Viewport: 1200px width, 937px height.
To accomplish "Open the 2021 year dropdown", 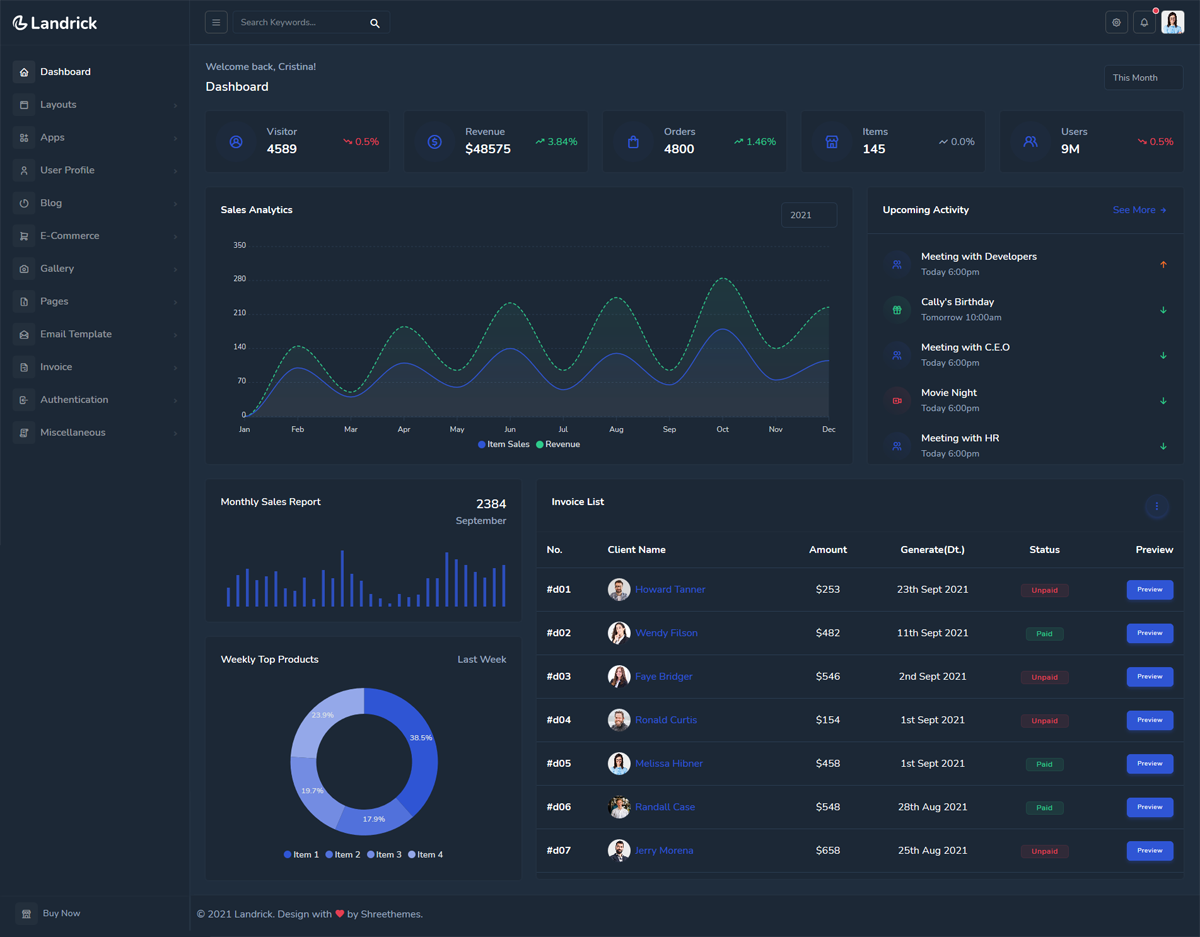I will point(808,215).
